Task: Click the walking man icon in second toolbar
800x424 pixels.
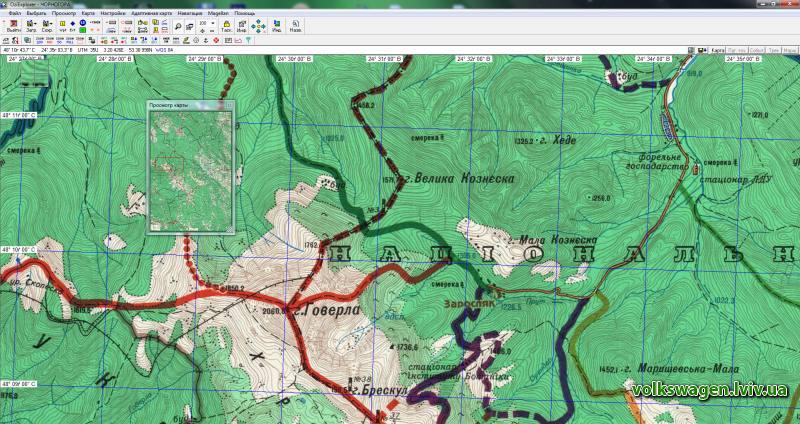Action: (15, 40)
